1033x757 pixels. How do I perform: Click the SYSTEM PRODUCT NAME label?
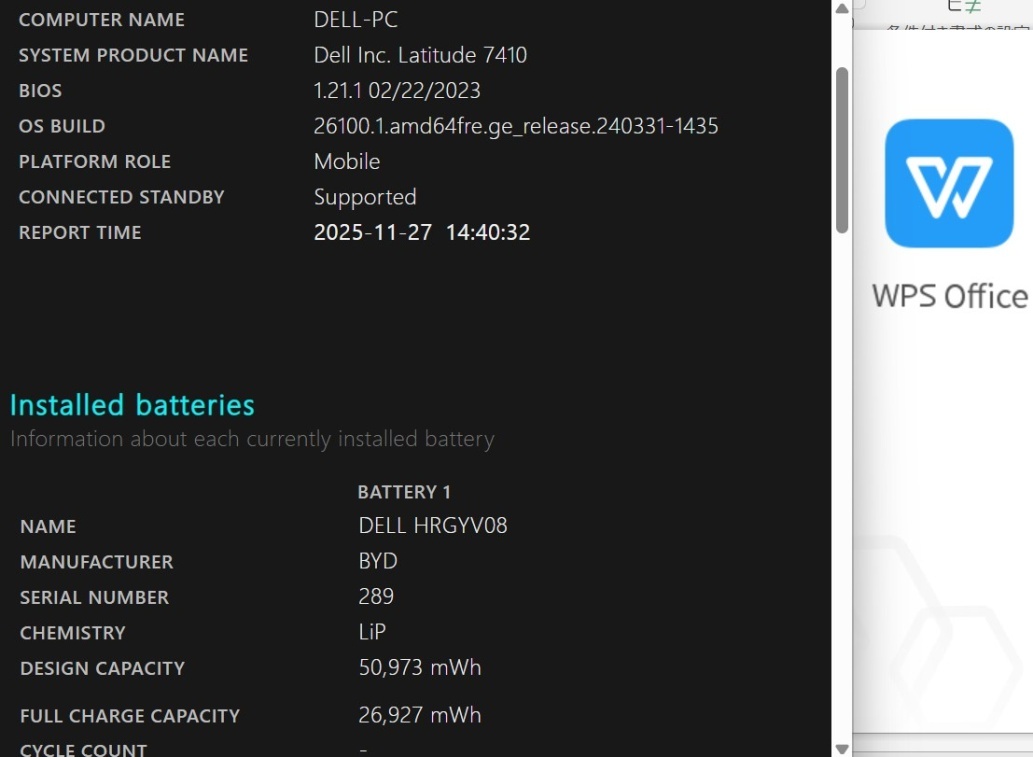coord(134,55)
